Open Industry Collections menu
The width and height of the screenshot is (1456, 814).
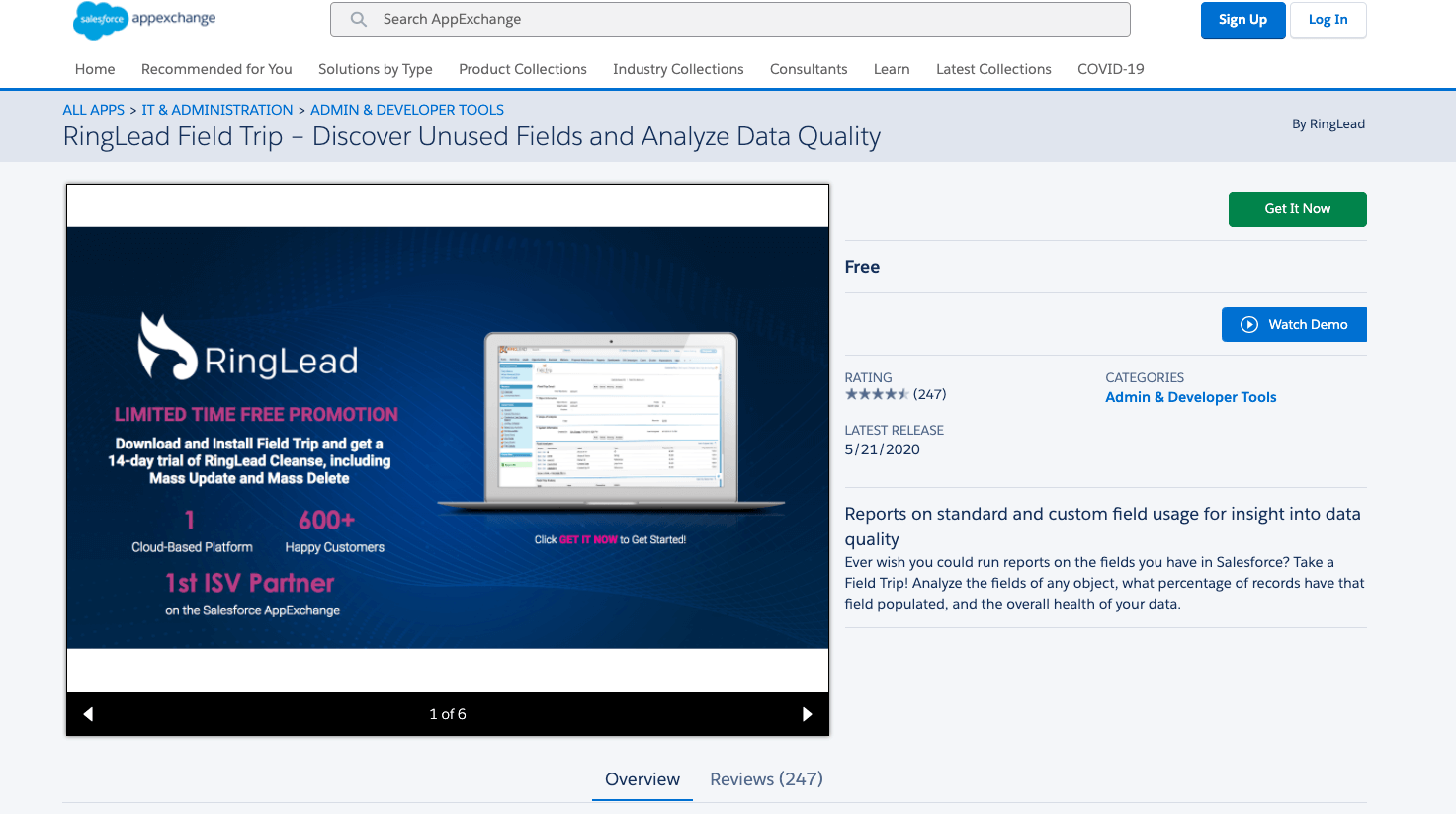(678, 69)
